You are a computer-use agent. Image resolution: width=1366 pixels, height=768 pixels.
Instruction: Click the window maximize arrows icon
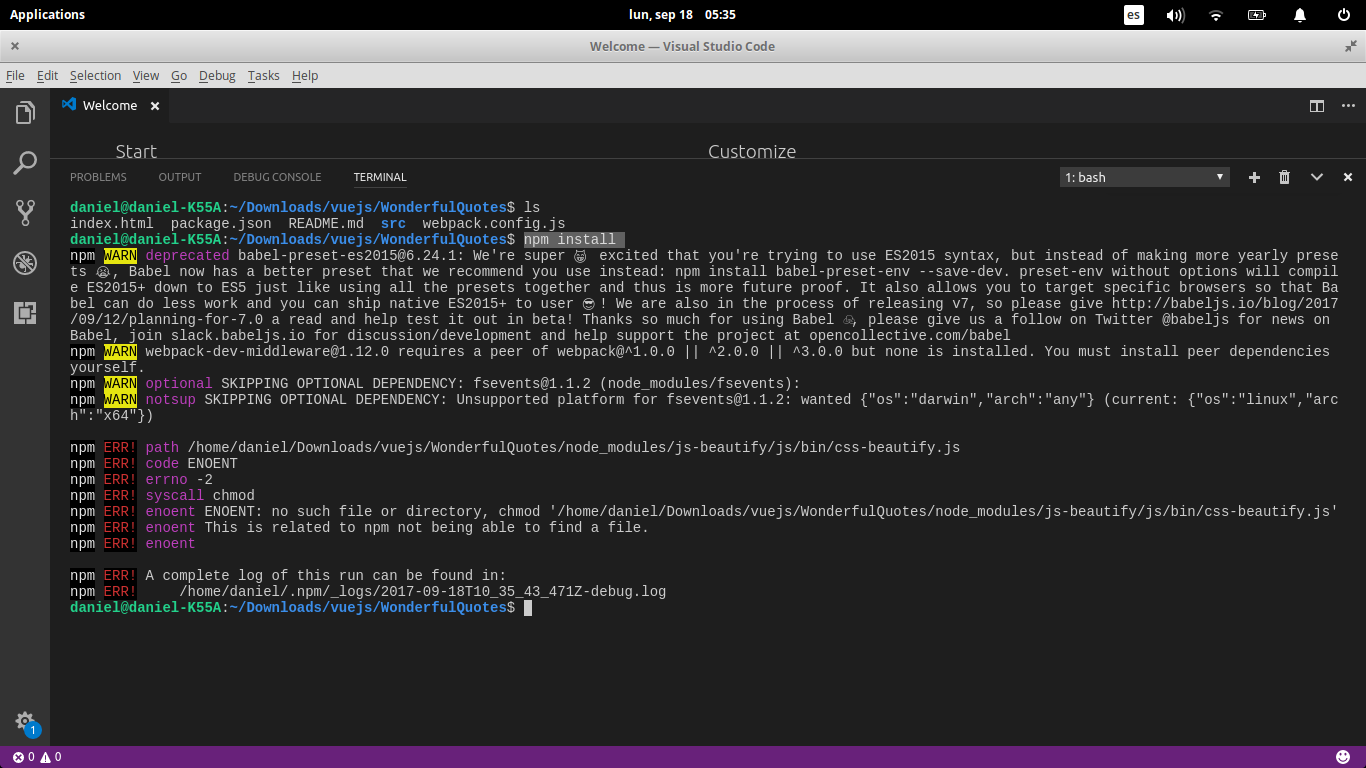(x=1351, y=46)
